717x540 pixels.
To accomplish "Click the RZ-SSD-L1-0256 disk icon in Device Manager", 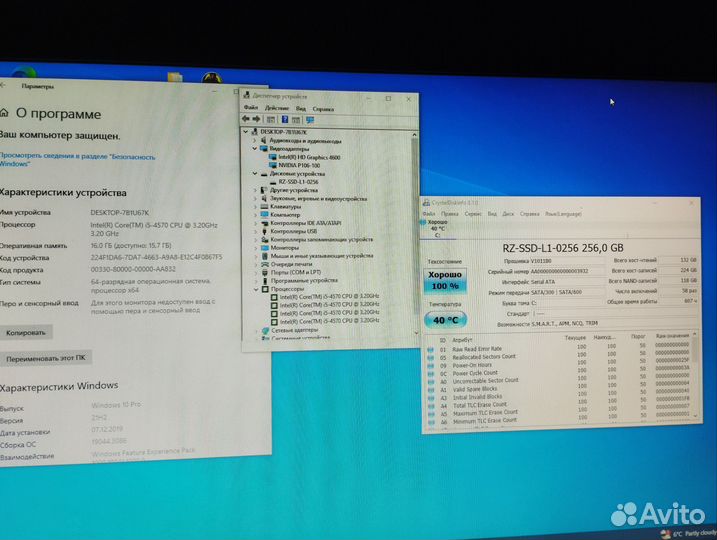I will point(273,182).
